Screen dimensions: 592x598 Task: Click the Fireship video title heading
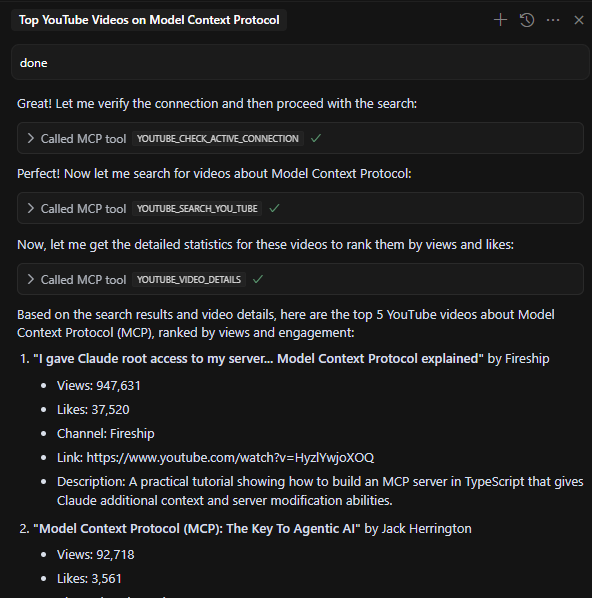tap(258, 358)
